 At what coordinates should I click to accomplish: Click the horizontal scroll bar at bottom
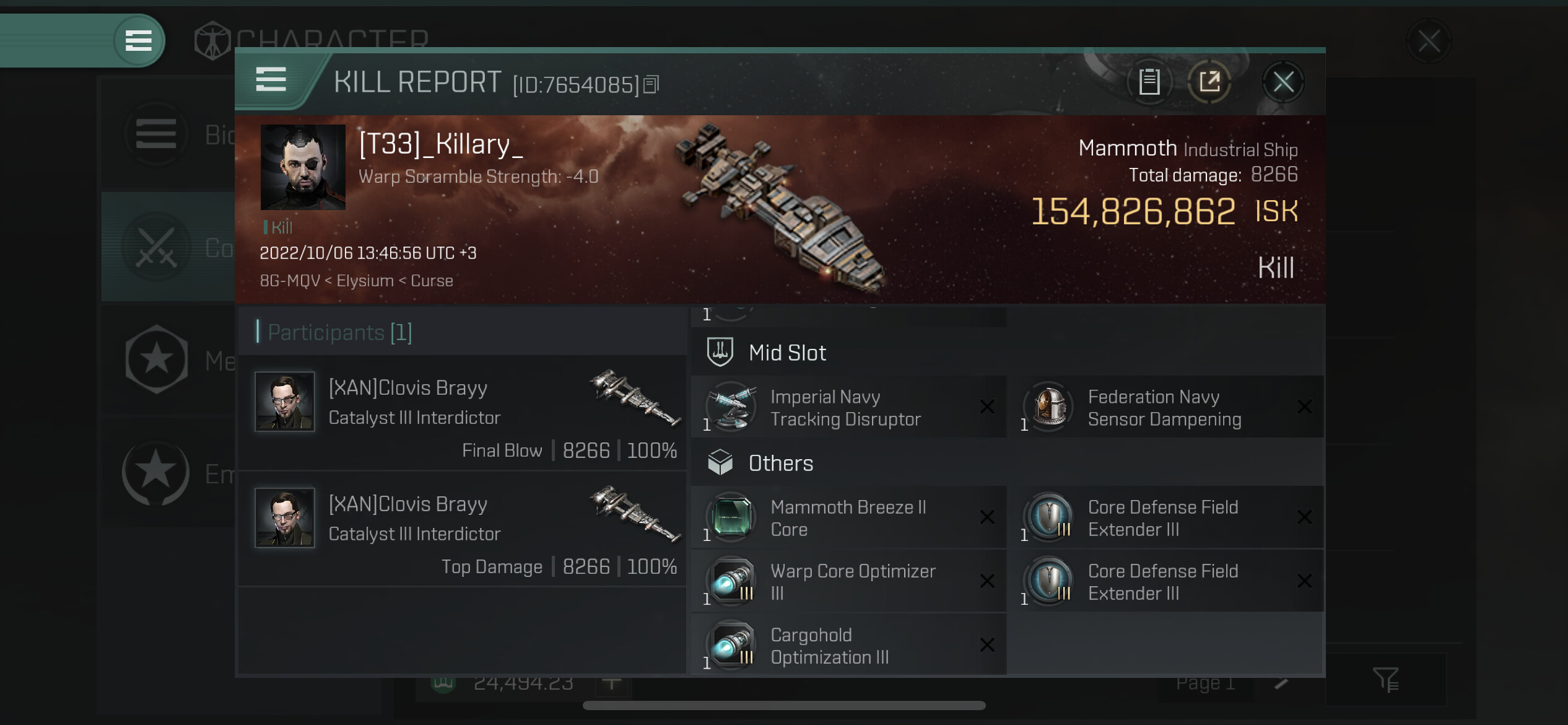coord(784,706)
